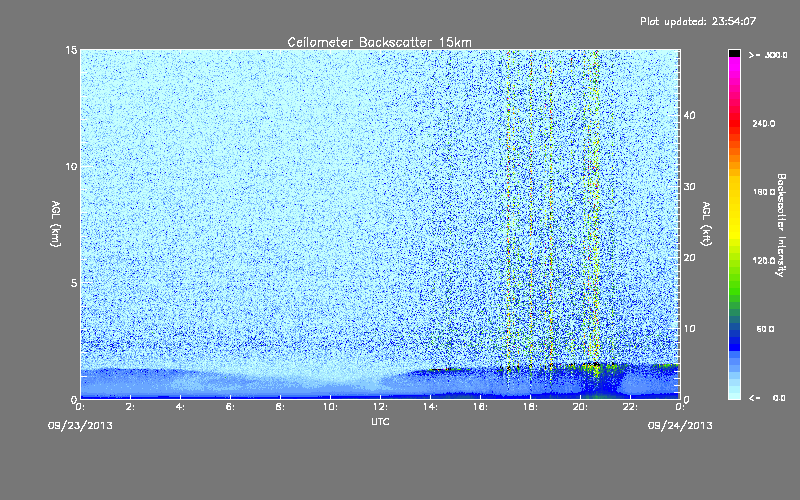The height and width of the screenshot is (500, 800).
Task: Click the "30" kft tick label
Action: point(689,187)
